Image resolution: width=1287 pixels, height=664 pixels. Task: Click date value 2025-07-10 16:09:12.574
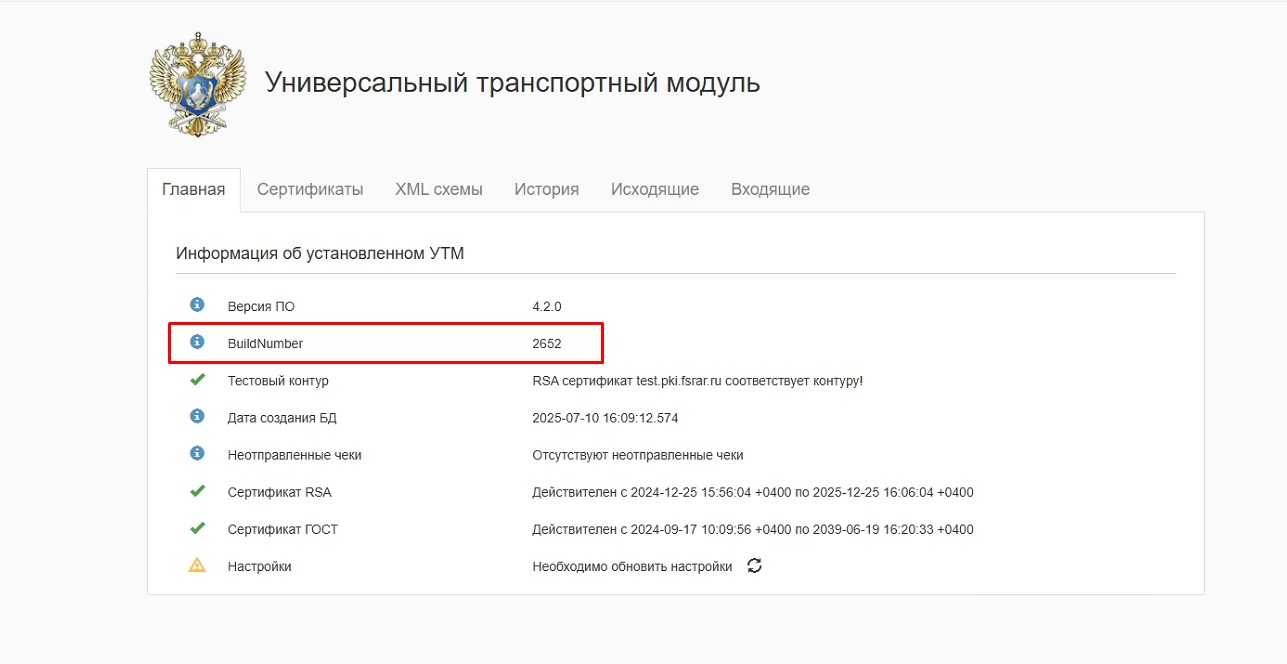[x=605, y=418]
